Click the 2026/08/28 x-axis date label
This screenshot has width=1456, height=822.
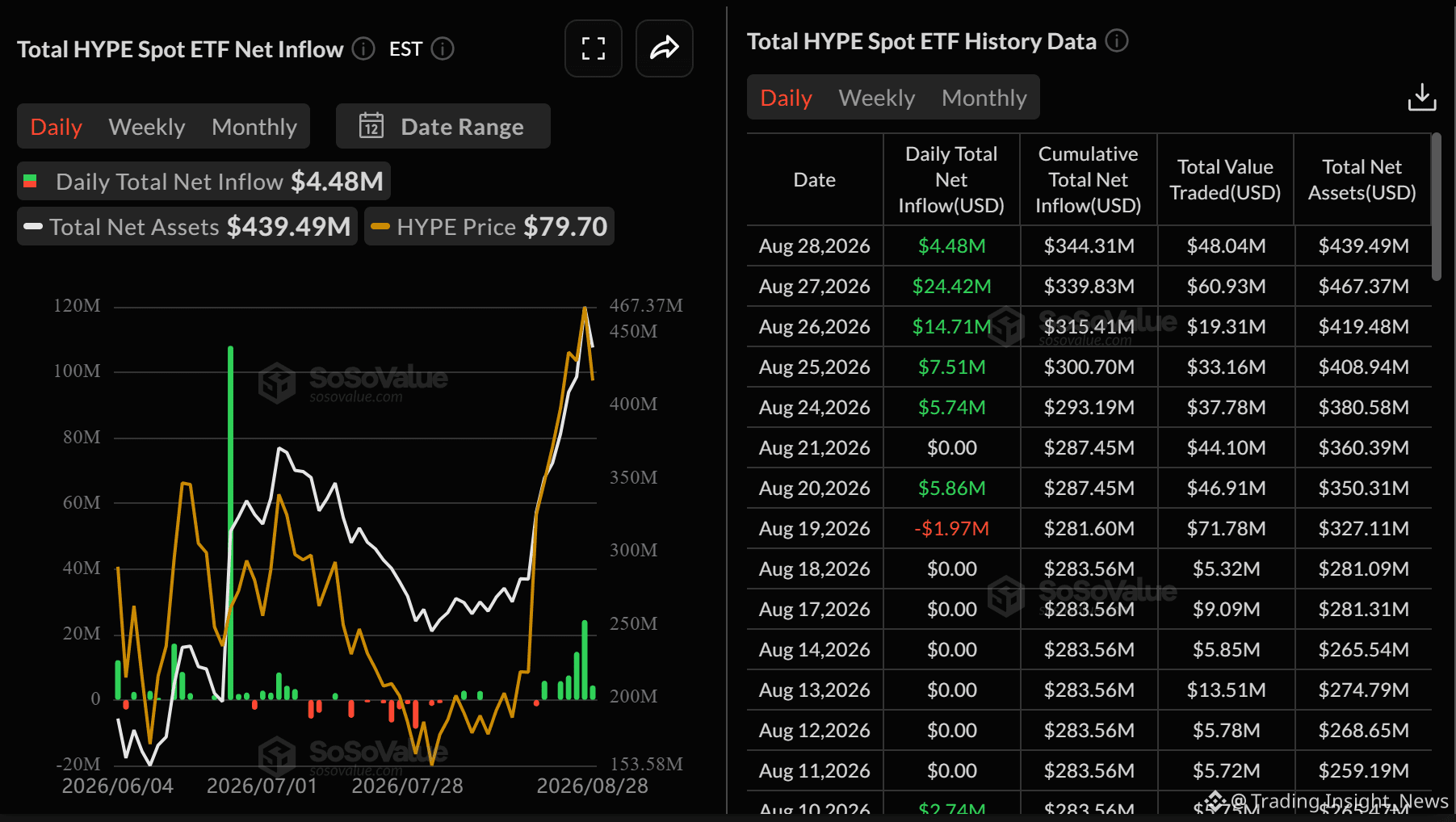(x=592, y=786)
